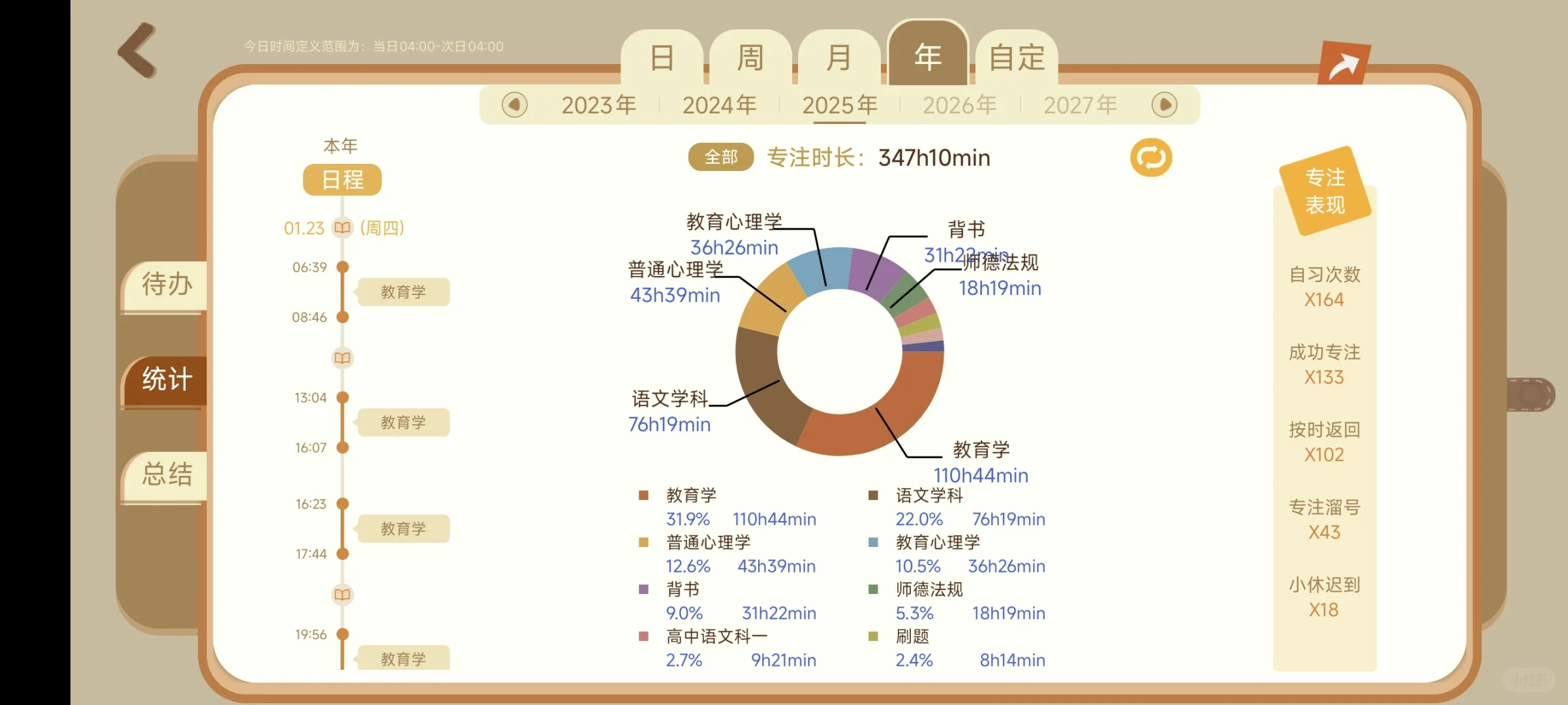Click the 背书 chart label
The height and width of the screenshot is (705, 1568).
coord(966,229)
